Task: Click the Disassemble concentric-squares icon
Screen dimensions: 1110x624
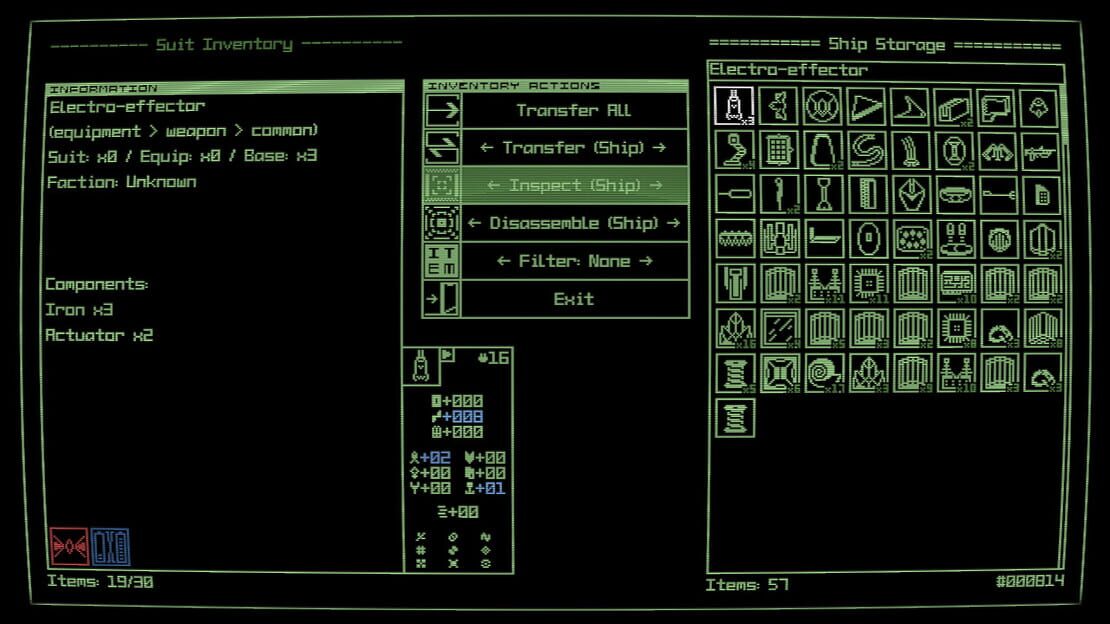Action: point(442,223)
